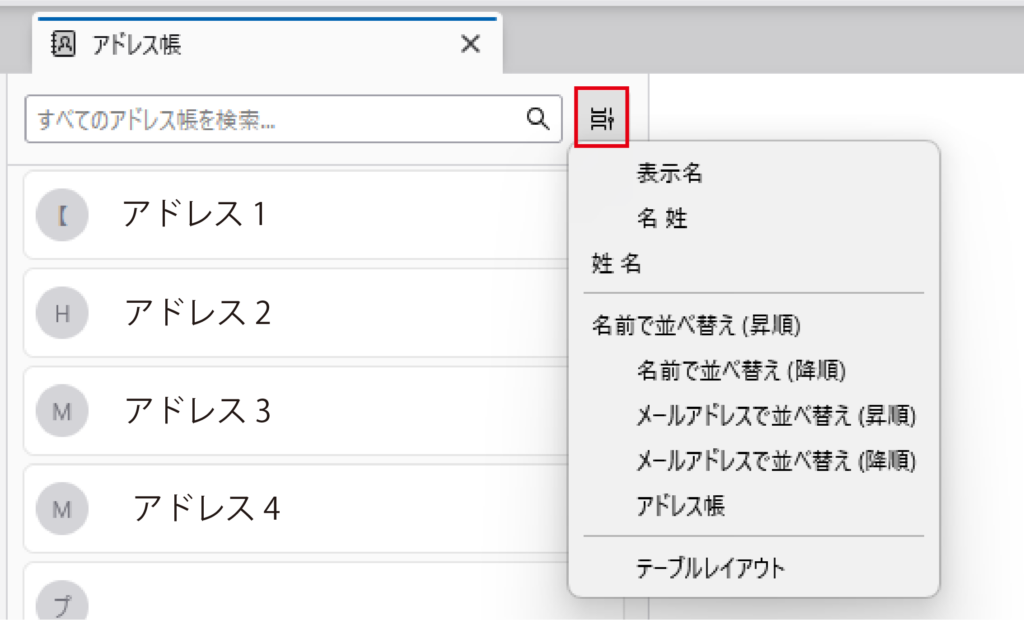This screenshot has width=1024, height=620.
Task: Close the アドレス帳 tab
Action: click(x=470, y=44)
